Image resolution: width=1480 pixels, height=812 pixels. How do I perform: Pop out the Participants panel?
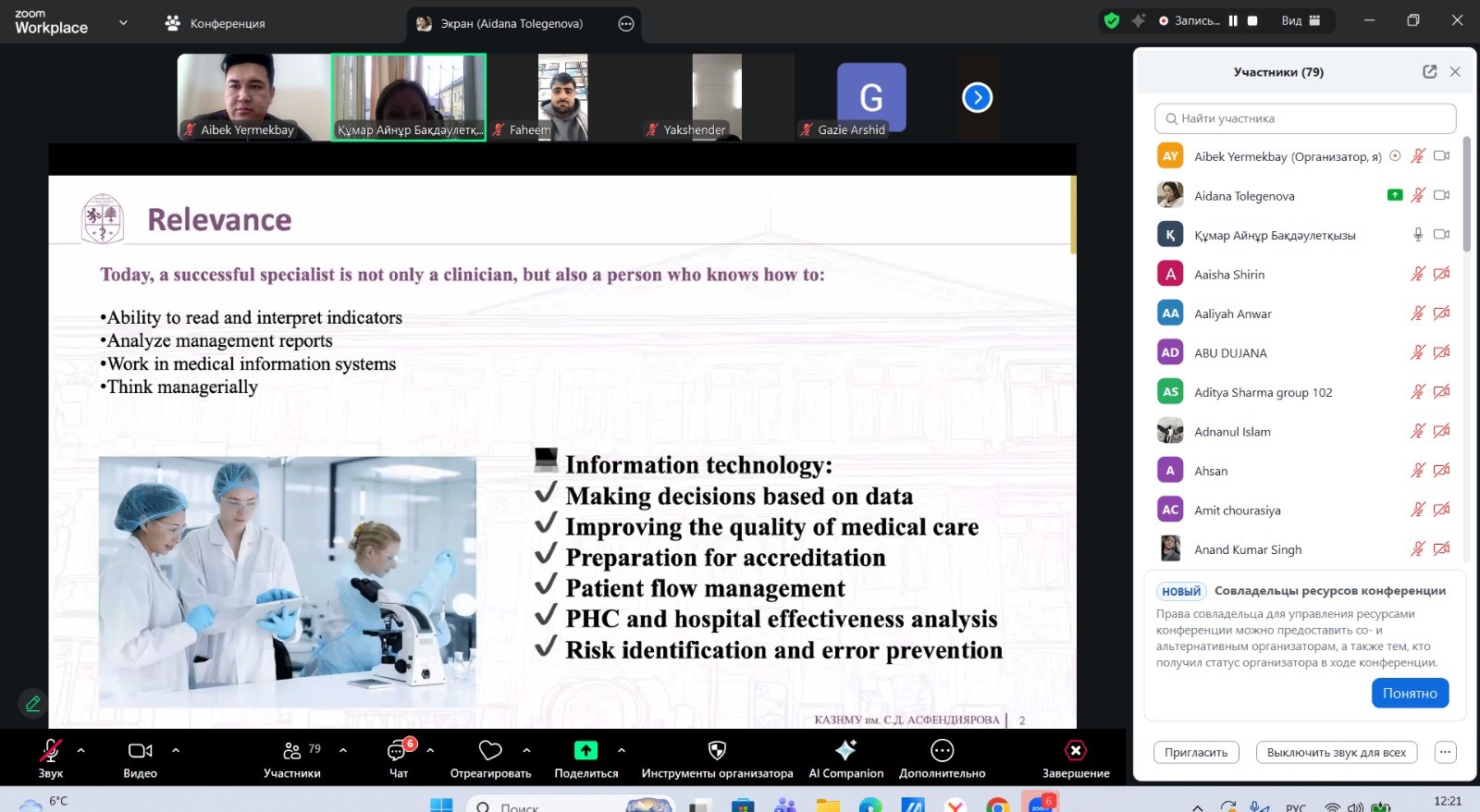(x=1429, y=72)
